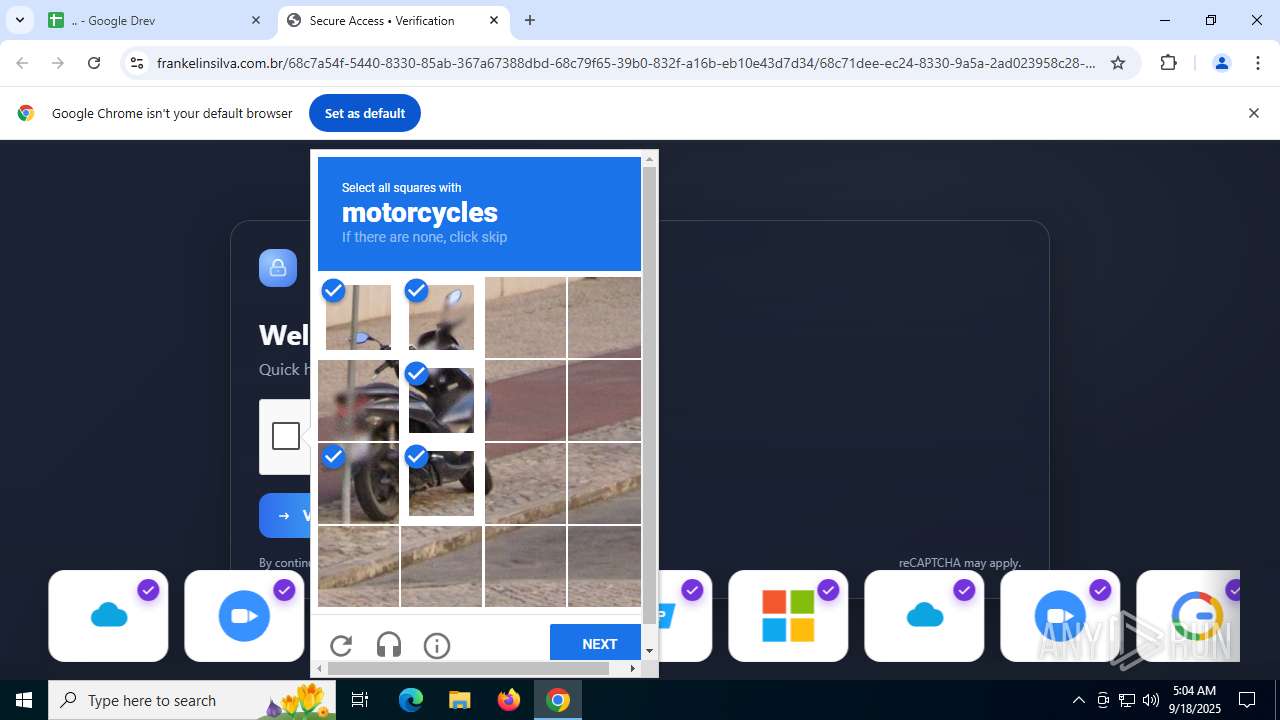Image resolution: width=1280 pixels, height=720 pixels.
Task: Reload the current page
Action: pyautogui.click(x=94, y=63)
